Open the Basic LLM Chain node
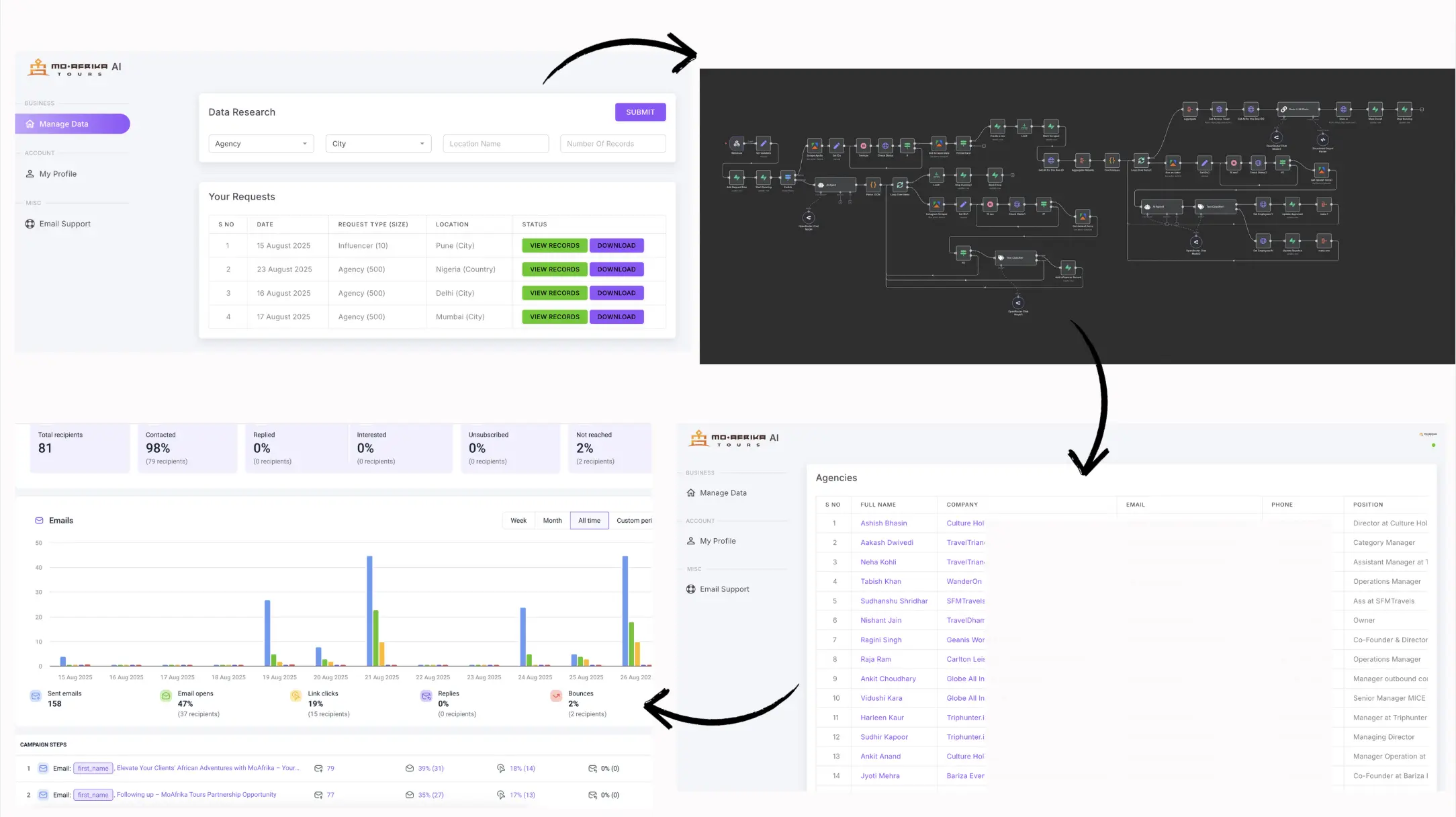Viewport: 1456px width, 817px height. point(1298,110)
